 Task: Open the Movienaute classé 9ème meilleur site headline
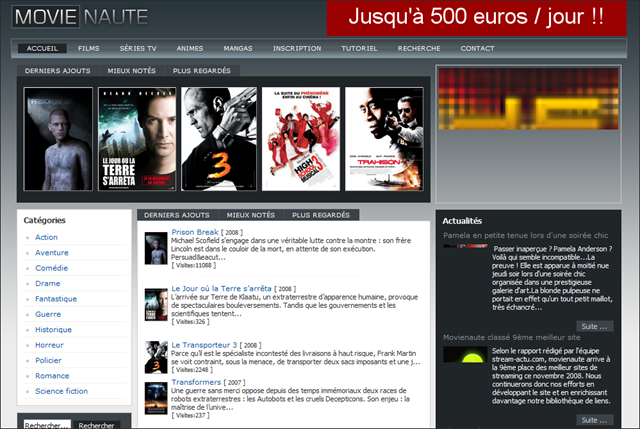pyautogui.click(x=512, y=337)
